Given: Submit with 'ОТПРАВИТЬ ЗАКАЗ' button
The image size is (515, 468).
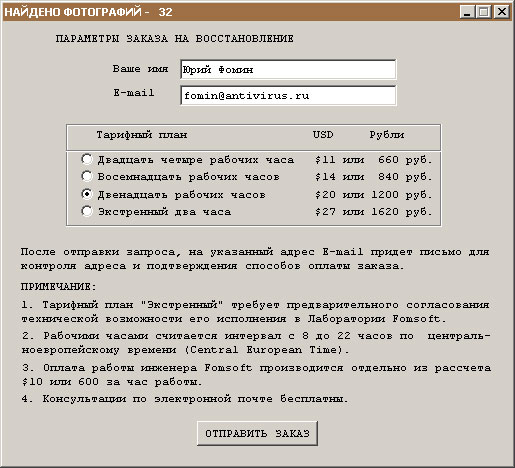Looking at the screenshot, I should [x=257, y=433].
